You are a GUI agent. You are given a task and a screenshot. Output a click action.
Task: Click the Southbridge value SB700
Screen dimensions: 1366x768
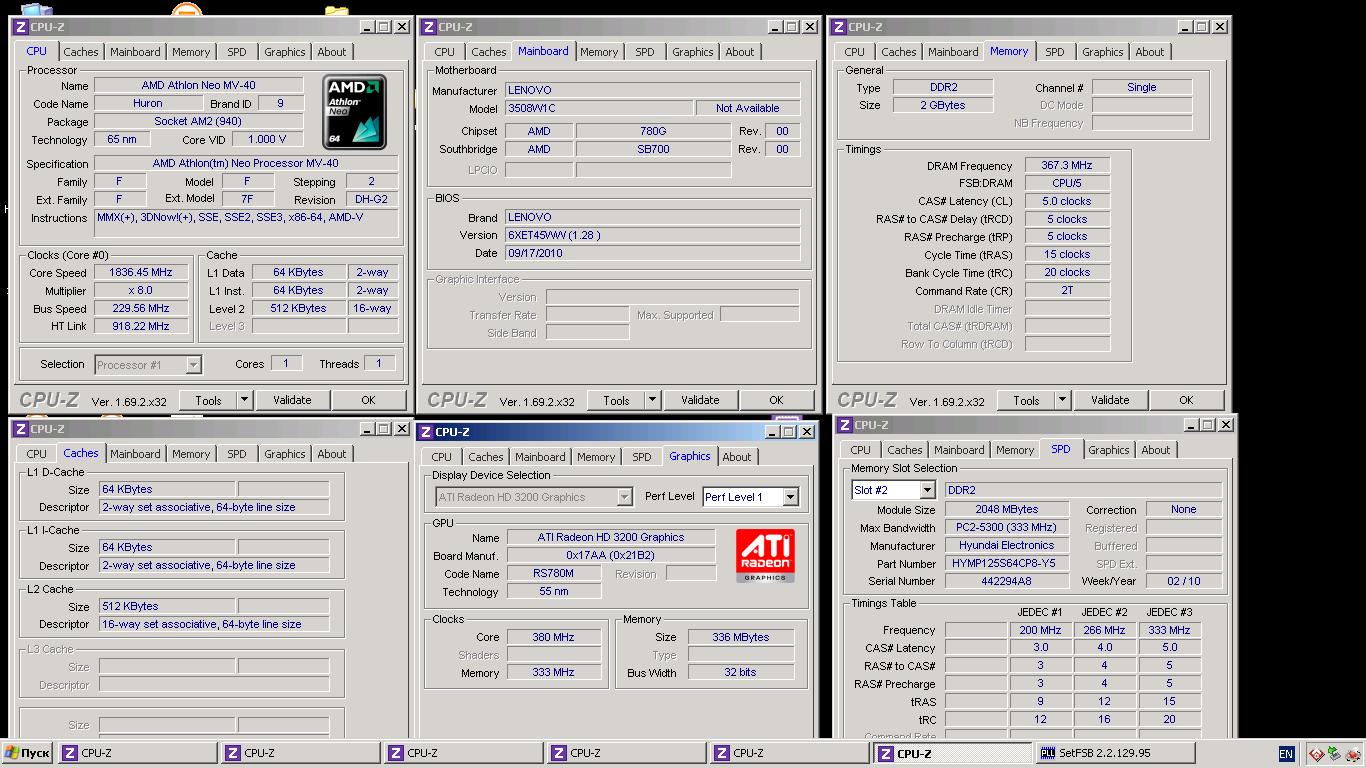tap(654, 149)
